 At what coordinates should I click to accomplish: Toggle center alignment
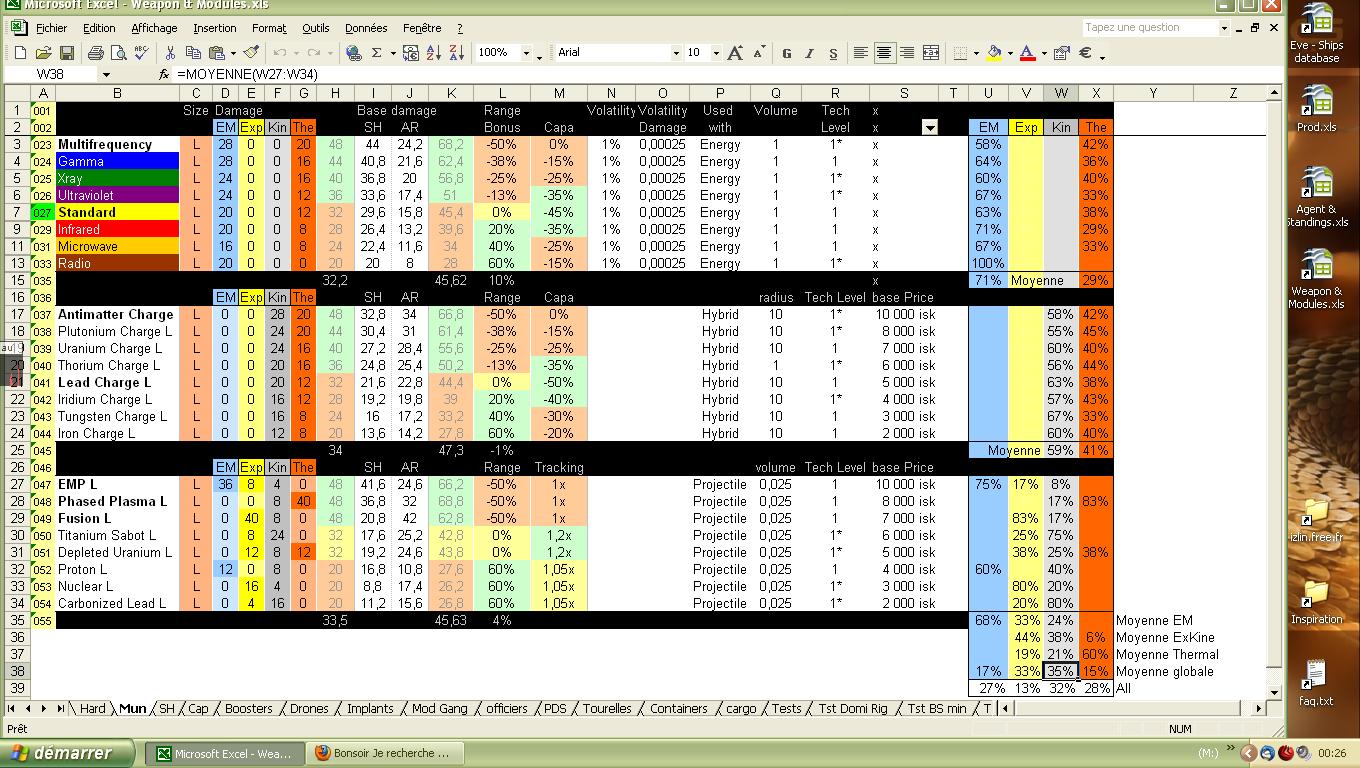884,53
